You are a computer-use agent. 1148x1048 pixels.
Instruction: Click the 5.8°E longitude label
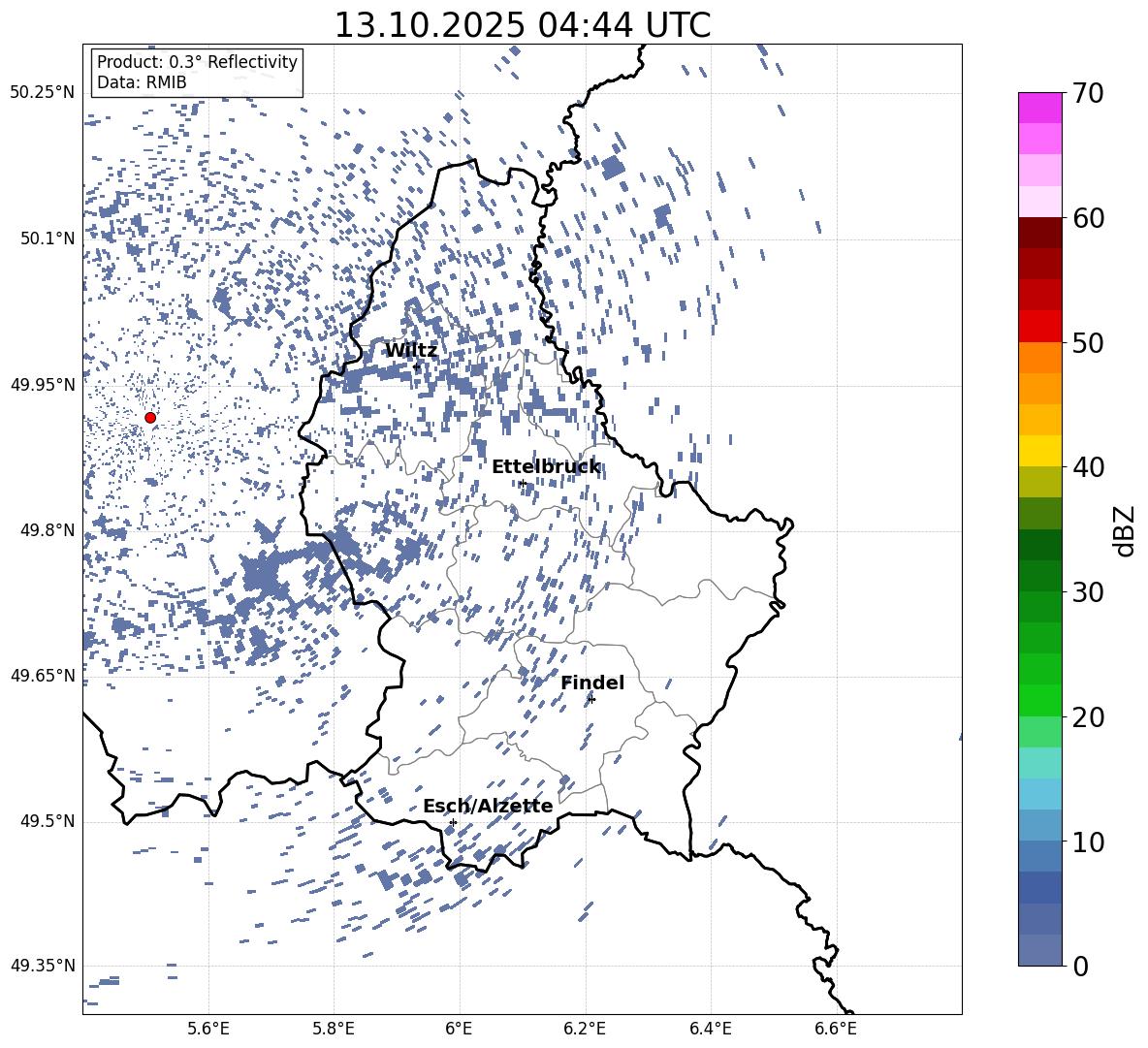tap(334, 1029)
